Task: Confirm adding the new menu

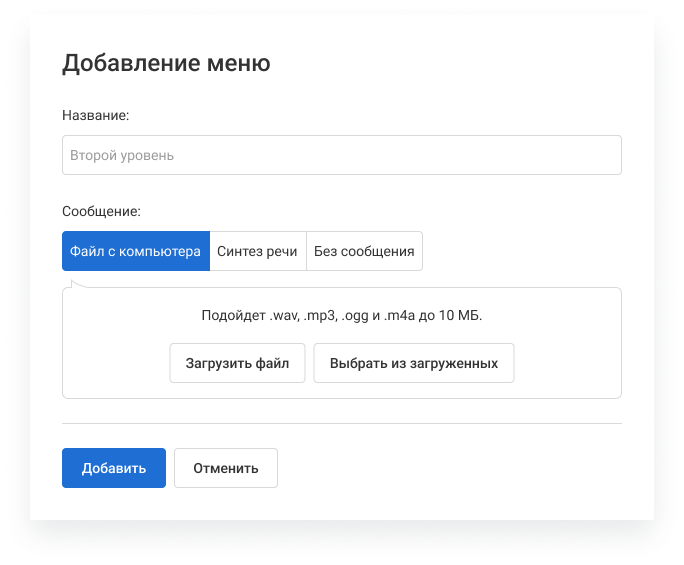Action: click(x=114, y=468)
